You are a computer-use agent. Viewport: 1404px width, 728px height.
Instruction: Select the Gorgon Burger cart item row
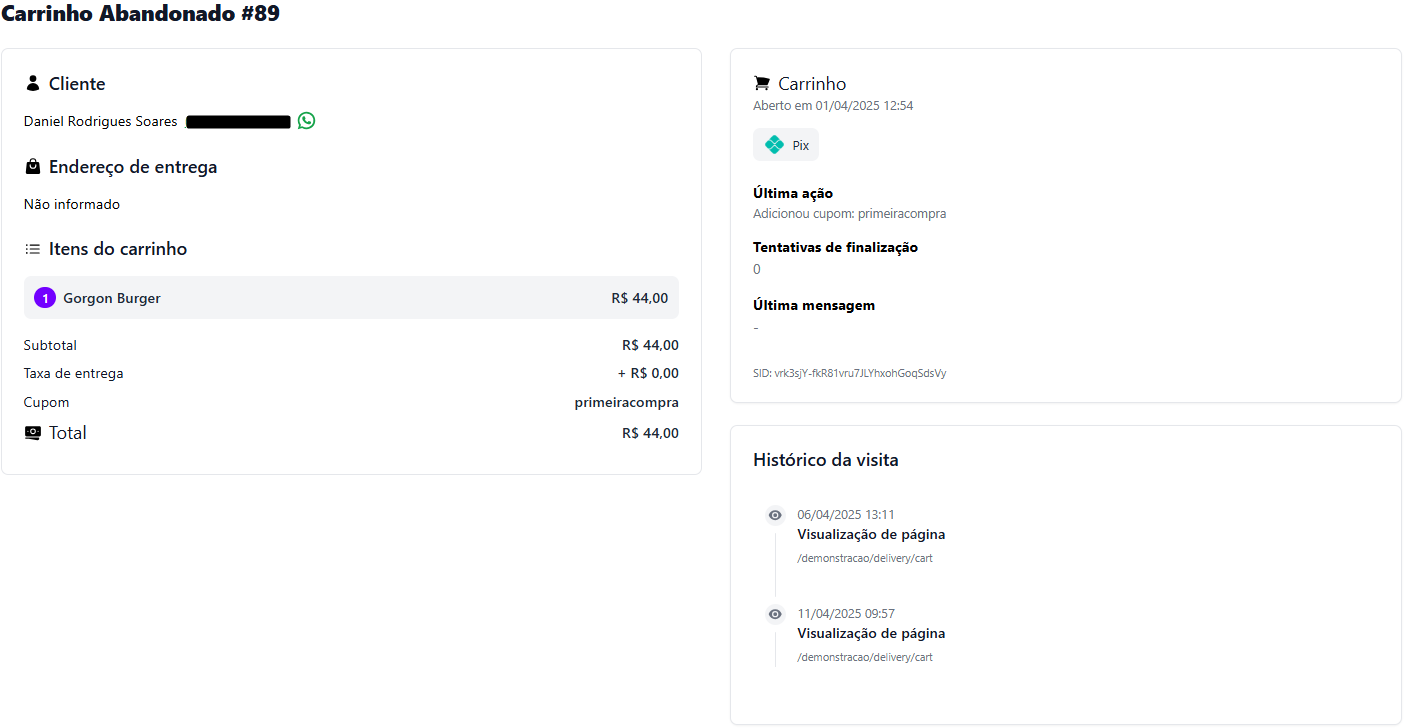(x=351, y=298)
